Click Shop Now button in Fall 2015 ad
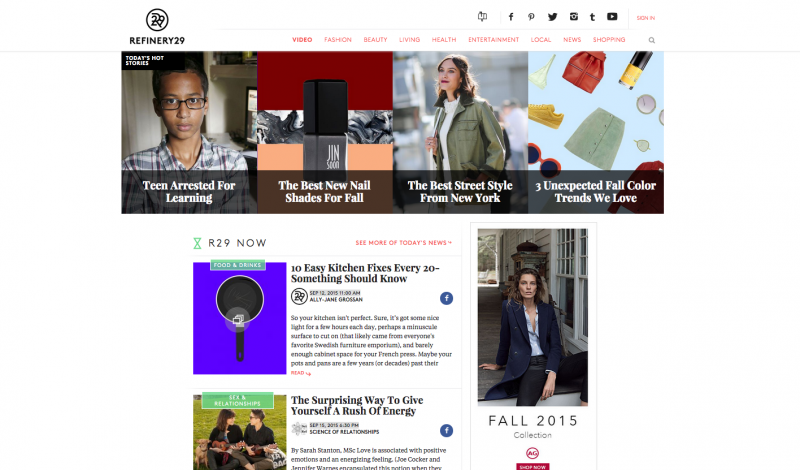 click(532, 466)
